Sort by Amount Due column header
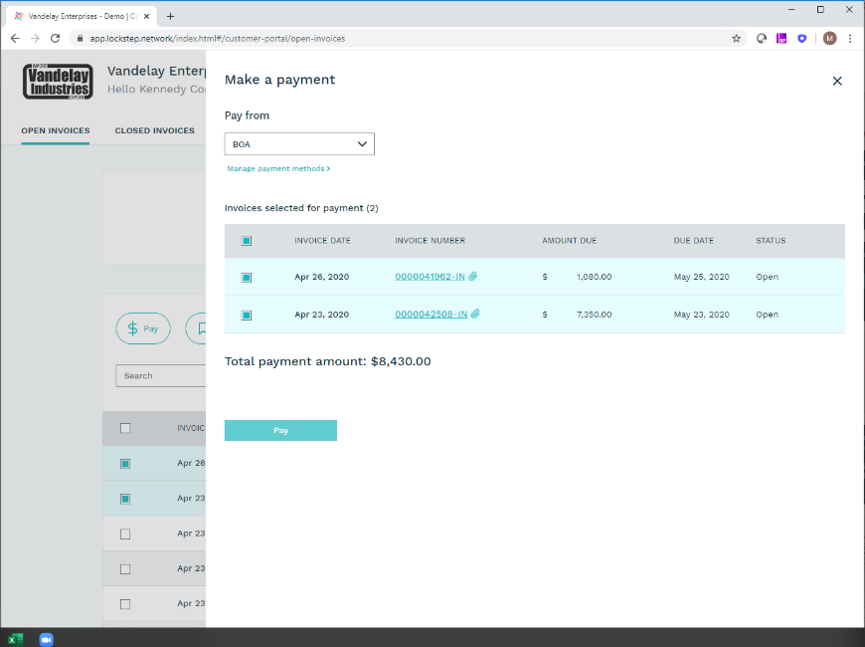Image resolution: width=865 pixels, height=647 pixels. (x=569, y=240)
